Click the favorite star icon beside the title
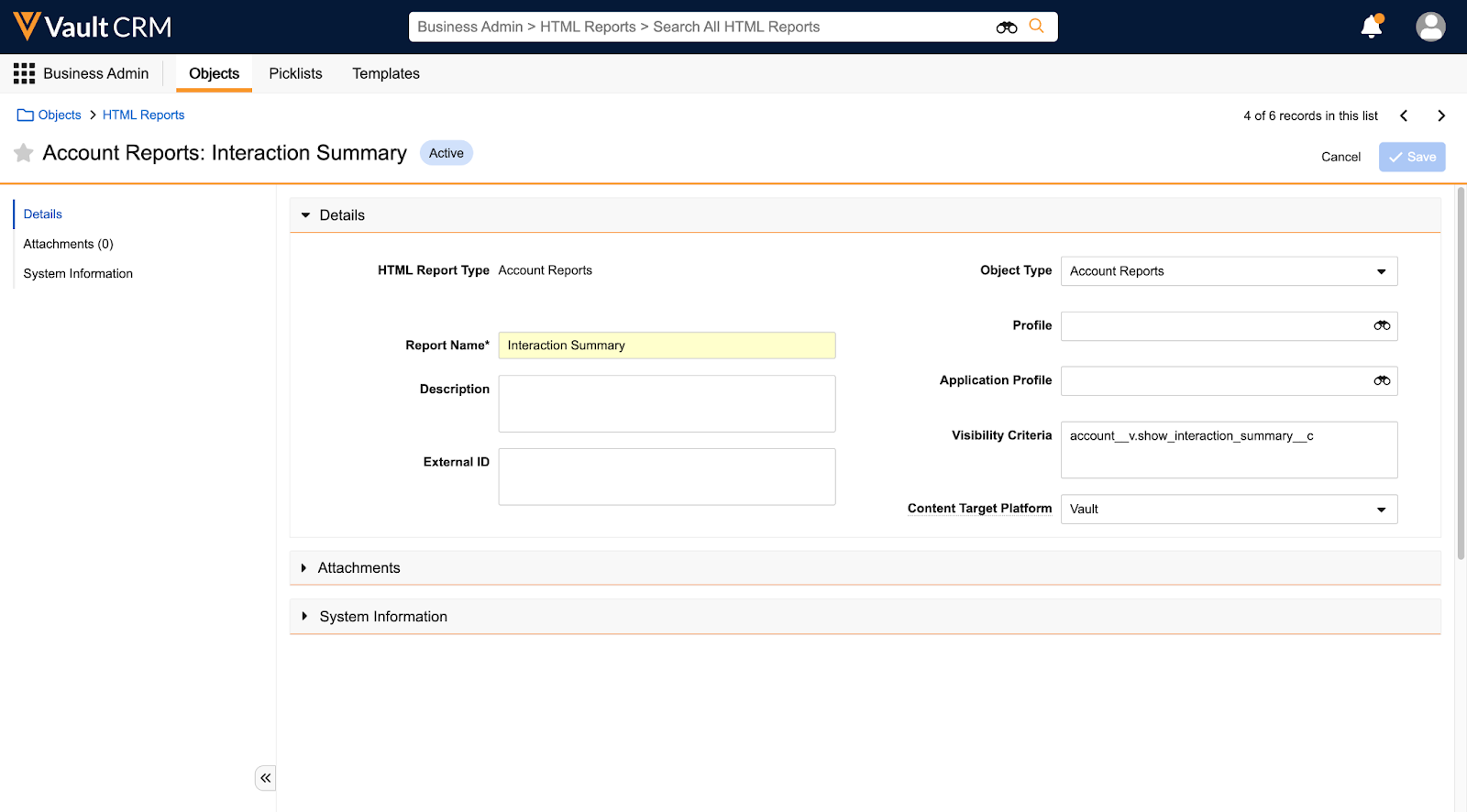Screen dimensions: 1467x812 tap(24, 153)
